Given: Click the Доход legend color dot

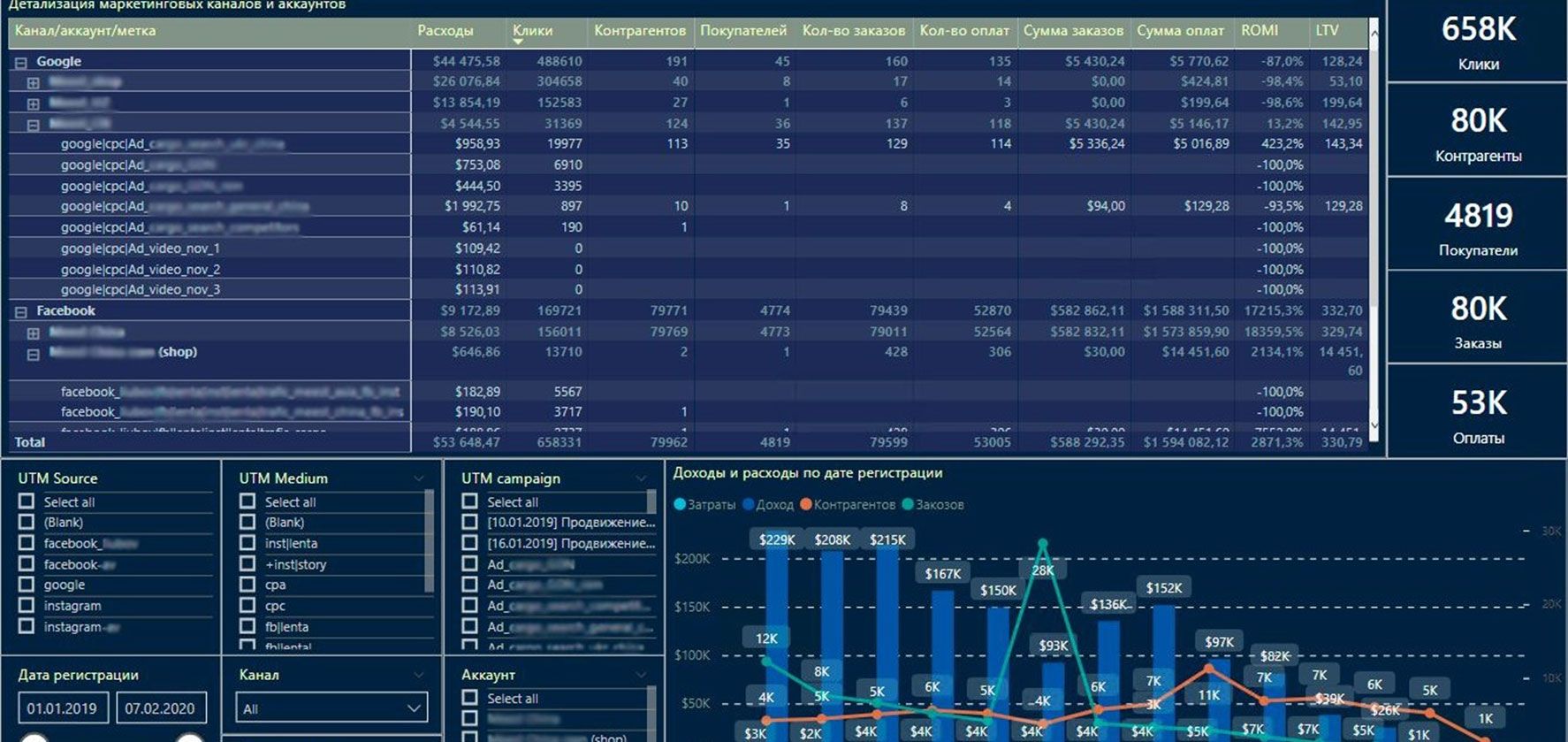Looking at the screenshot, I should [x=748, y=505].
